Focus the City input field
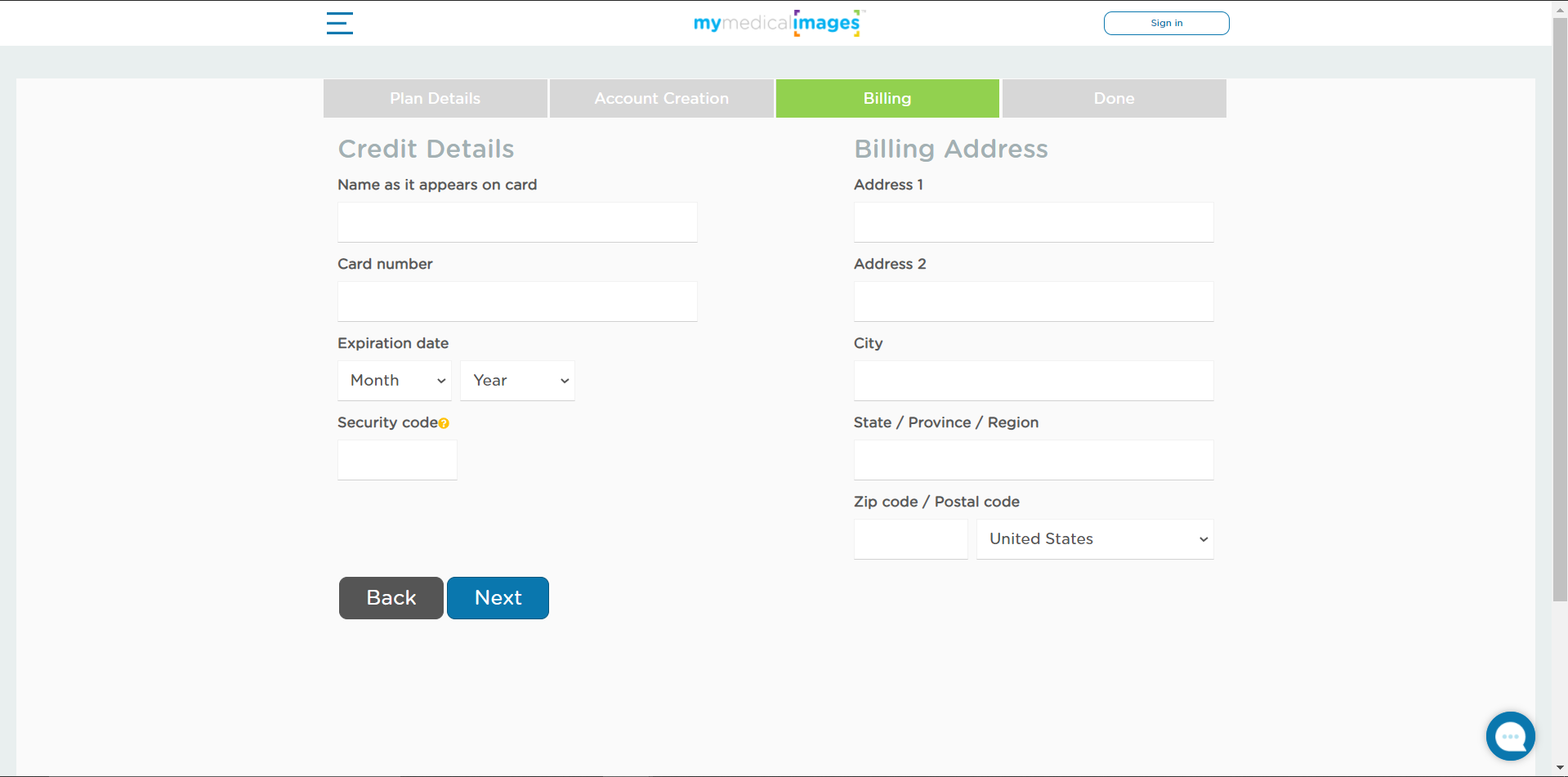The width and height of the screenshot is (1568, 777). [x=1034, y=381]
